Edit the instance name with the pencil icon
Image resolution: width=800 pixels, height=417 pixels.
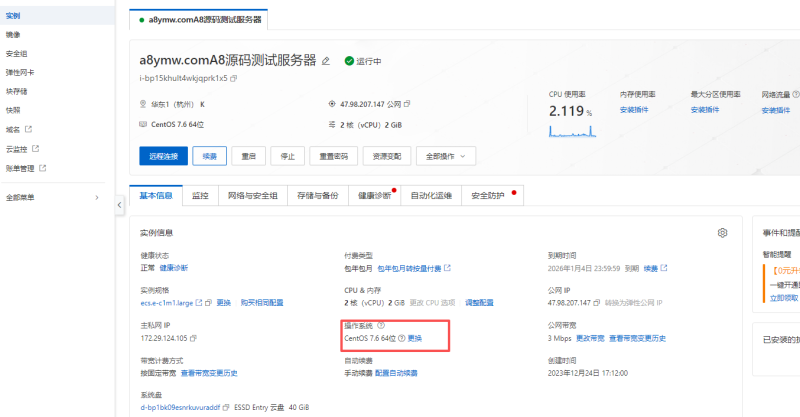[326, 61]
